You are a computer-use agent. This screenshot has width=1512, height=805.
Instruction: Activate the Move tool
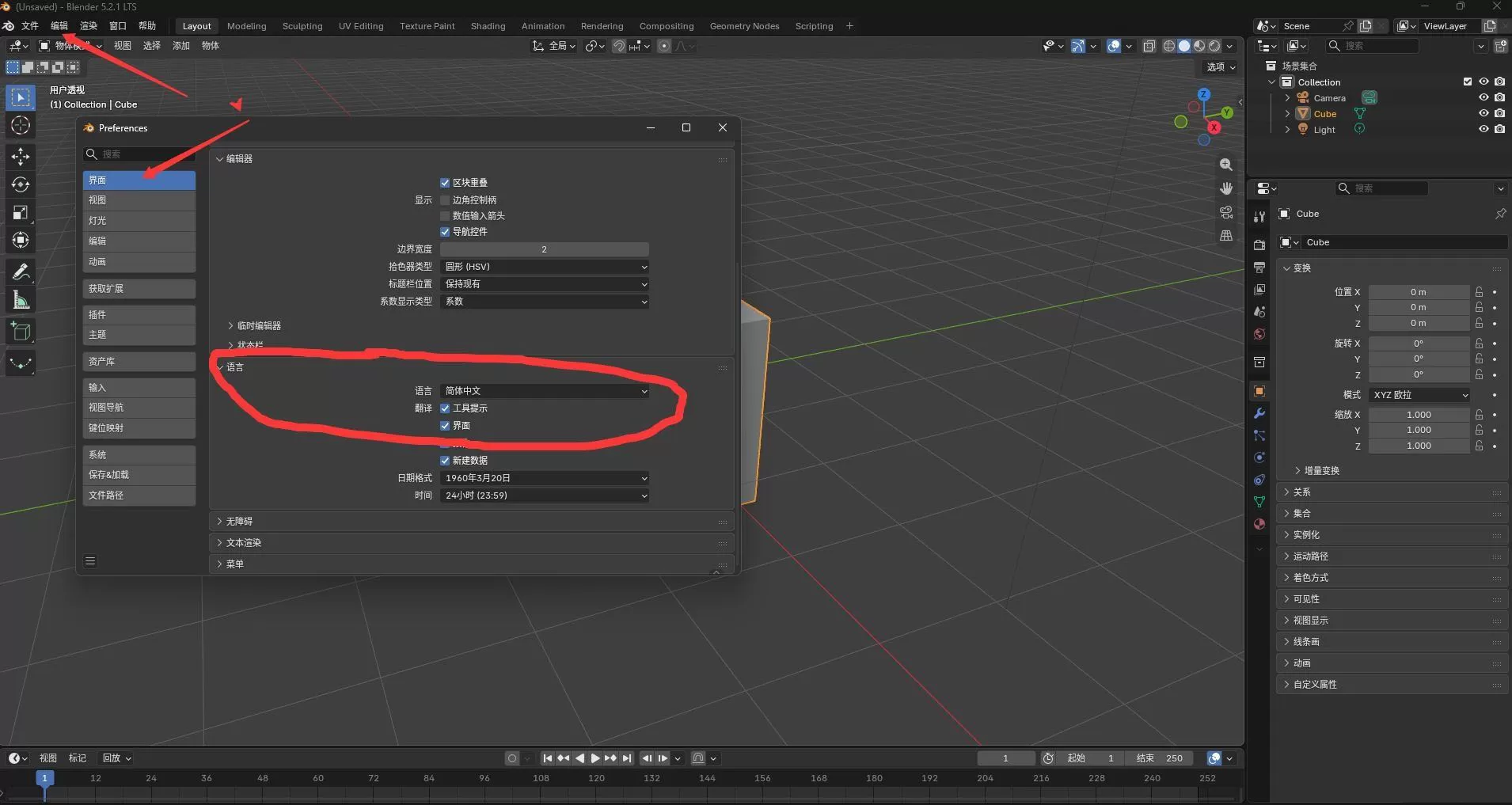coord(21,156)
